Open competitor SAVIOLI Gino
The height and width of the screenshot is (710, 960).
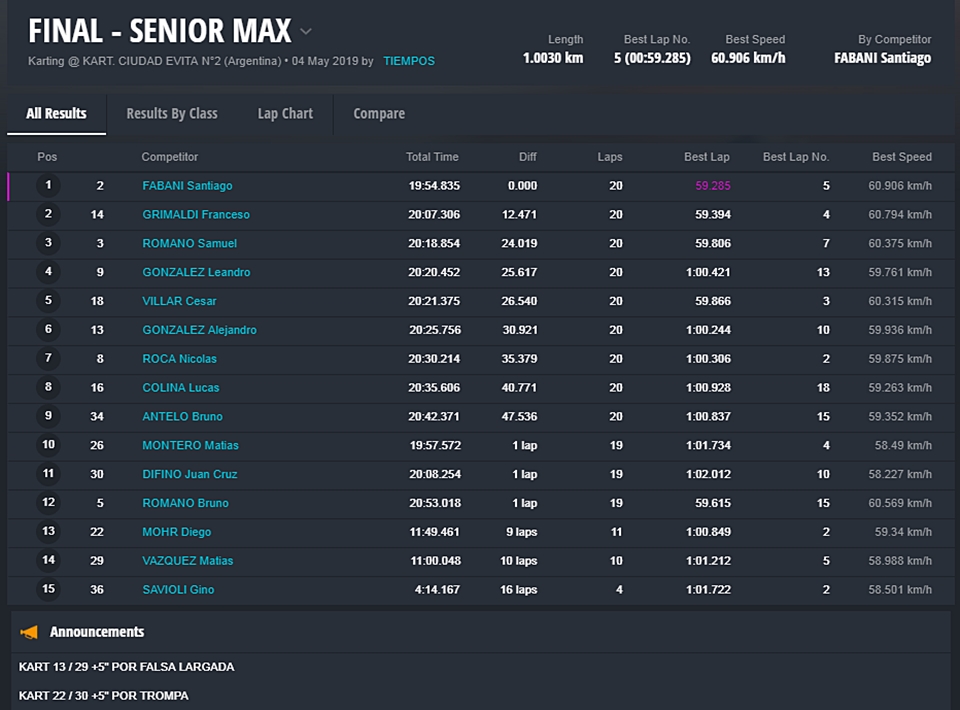tap(178, 590)
